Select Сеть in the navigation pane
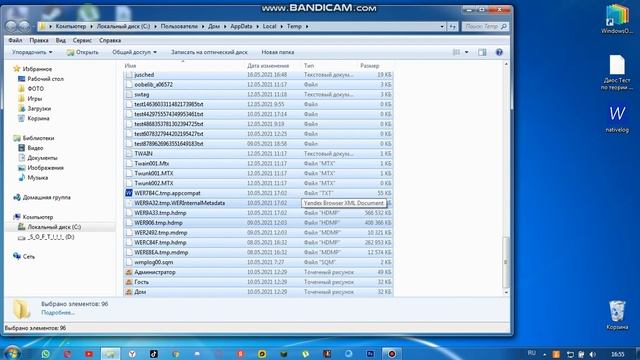Image resolution: width=640 pixels, height=360 pixels. point(29,256)
